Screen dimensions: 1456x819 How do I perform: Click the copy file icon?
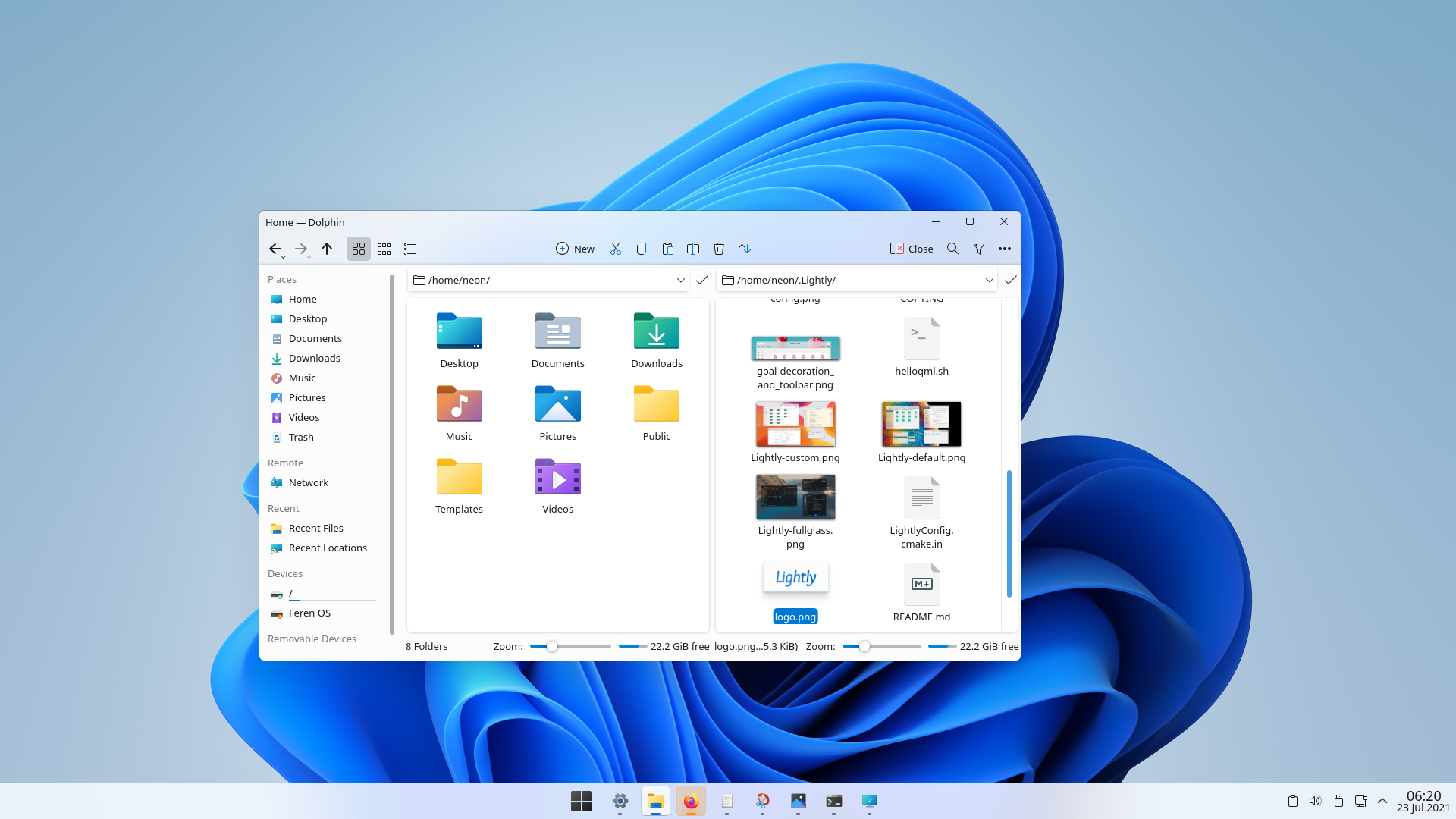click(x=641, y=248)
